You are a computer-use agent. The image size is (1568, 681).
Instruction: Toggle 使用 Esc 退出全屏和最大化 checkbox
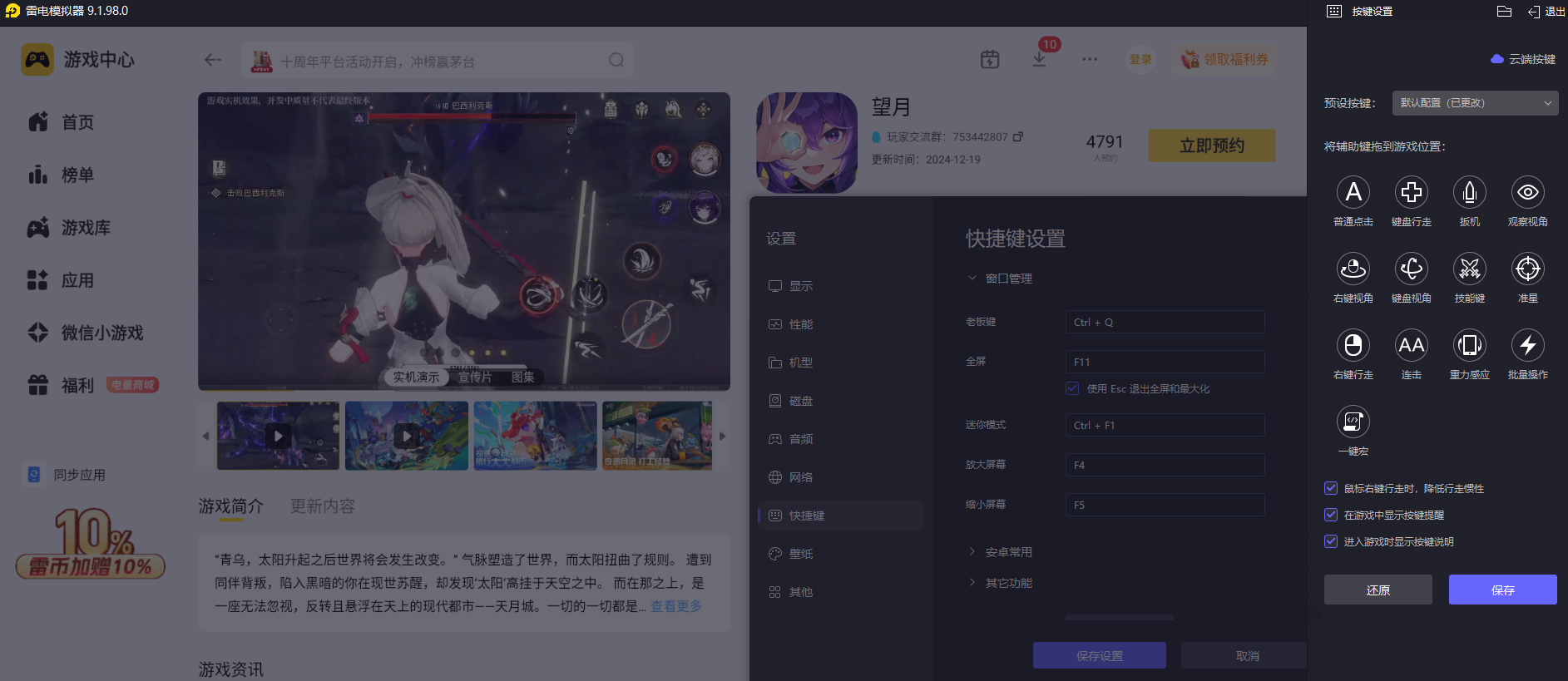pyautogui.click(x=1073, y=388)
